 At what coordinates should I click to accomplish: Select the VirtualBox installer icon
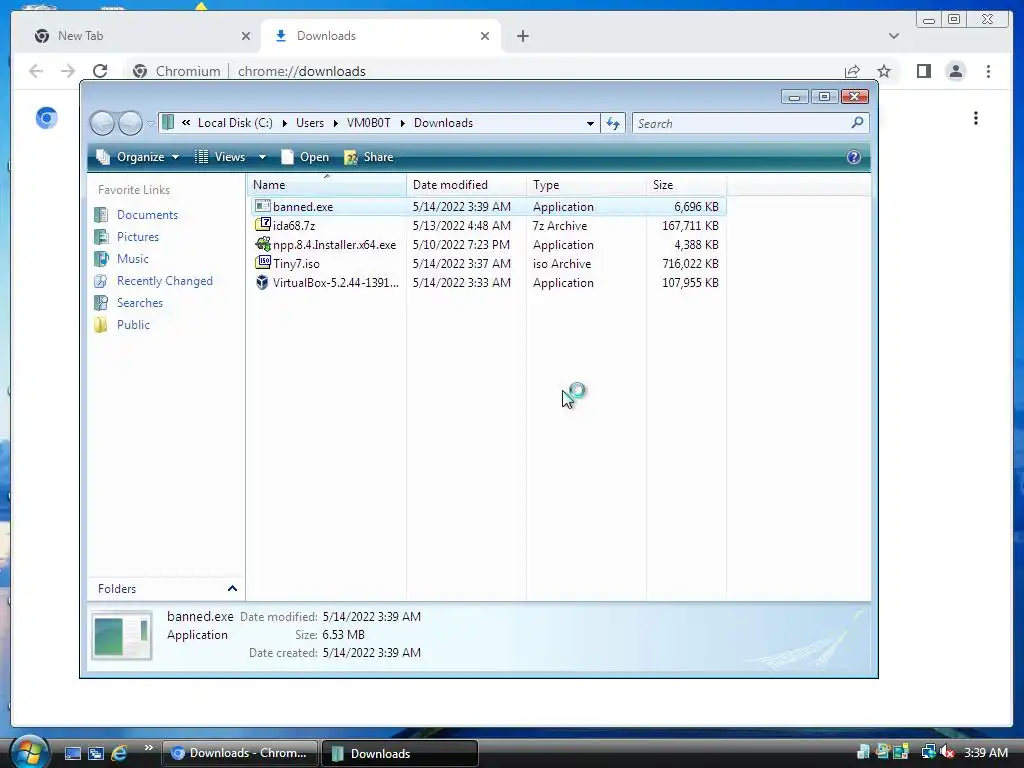[x=263, y=282]
